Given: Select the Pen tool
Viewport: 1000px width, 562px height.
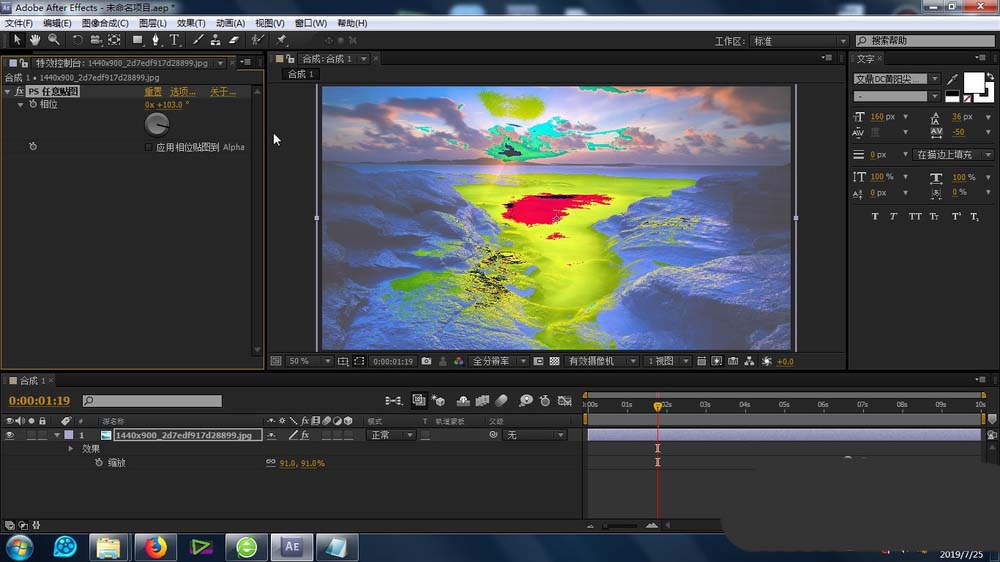Looking at the screenshot, I should [156, 40].
